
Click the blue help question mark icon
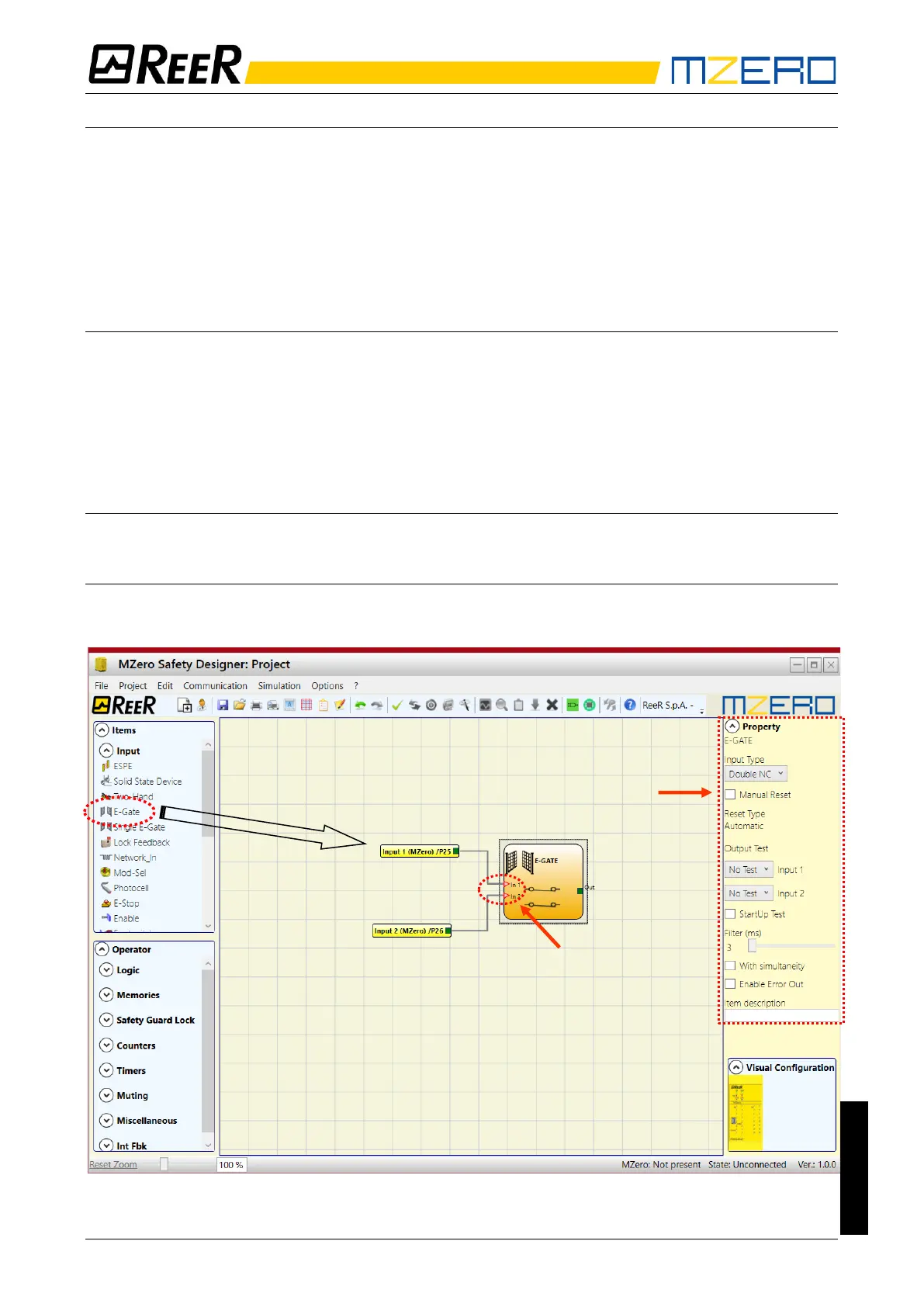coord(630,706)
